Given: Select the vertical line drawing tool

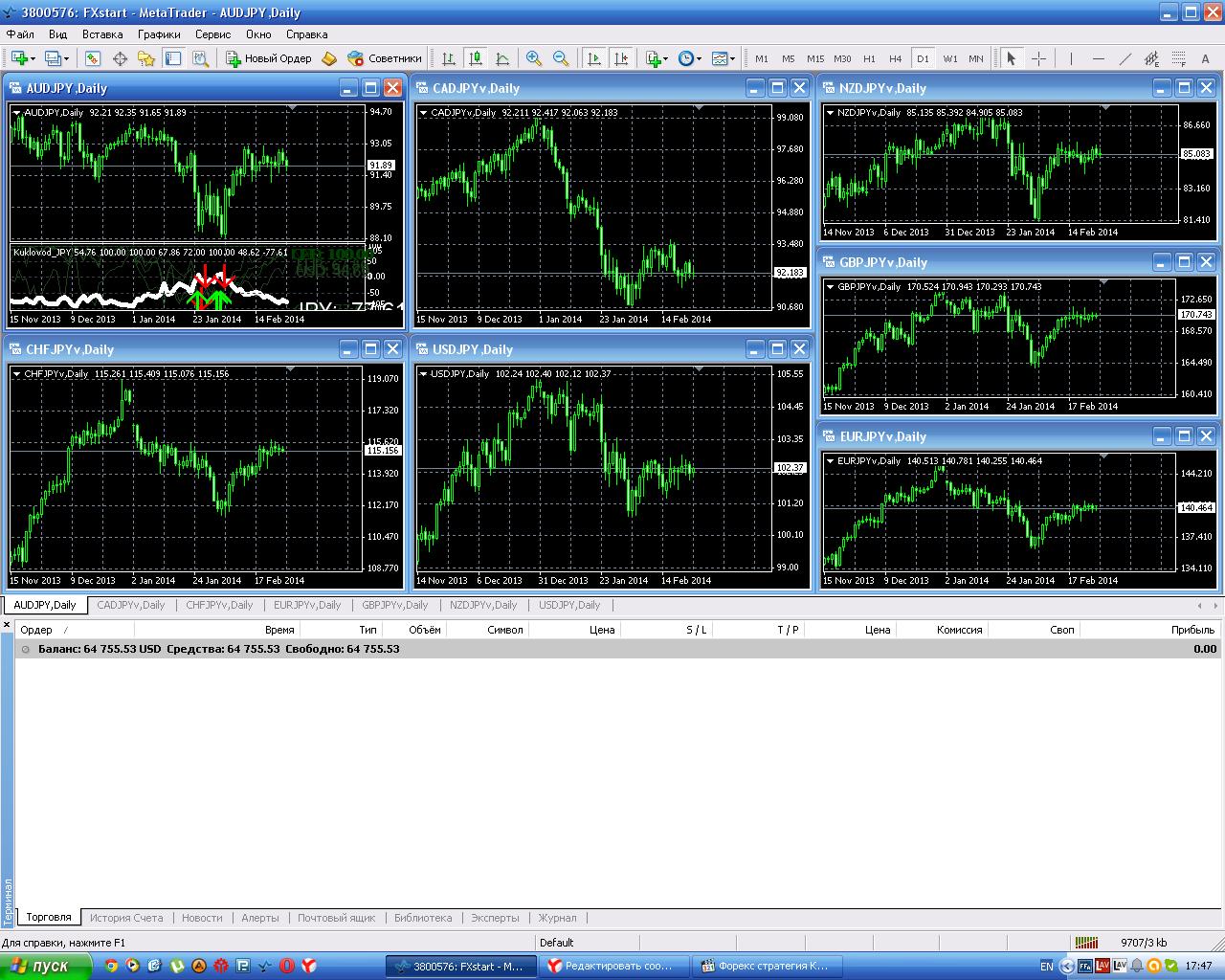Looking at the screenshot, I should click(1070, 58).
